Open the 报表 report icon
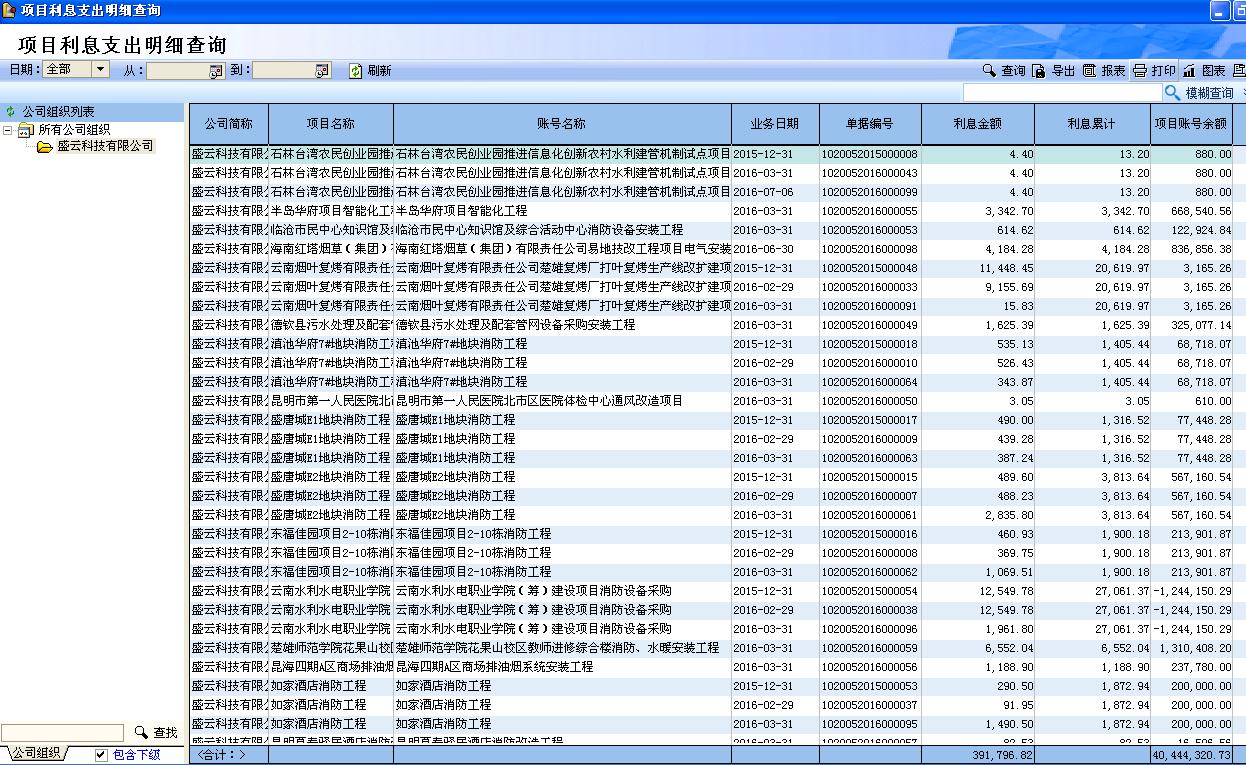1246x765 pixels. click(x=1089, y=71)
